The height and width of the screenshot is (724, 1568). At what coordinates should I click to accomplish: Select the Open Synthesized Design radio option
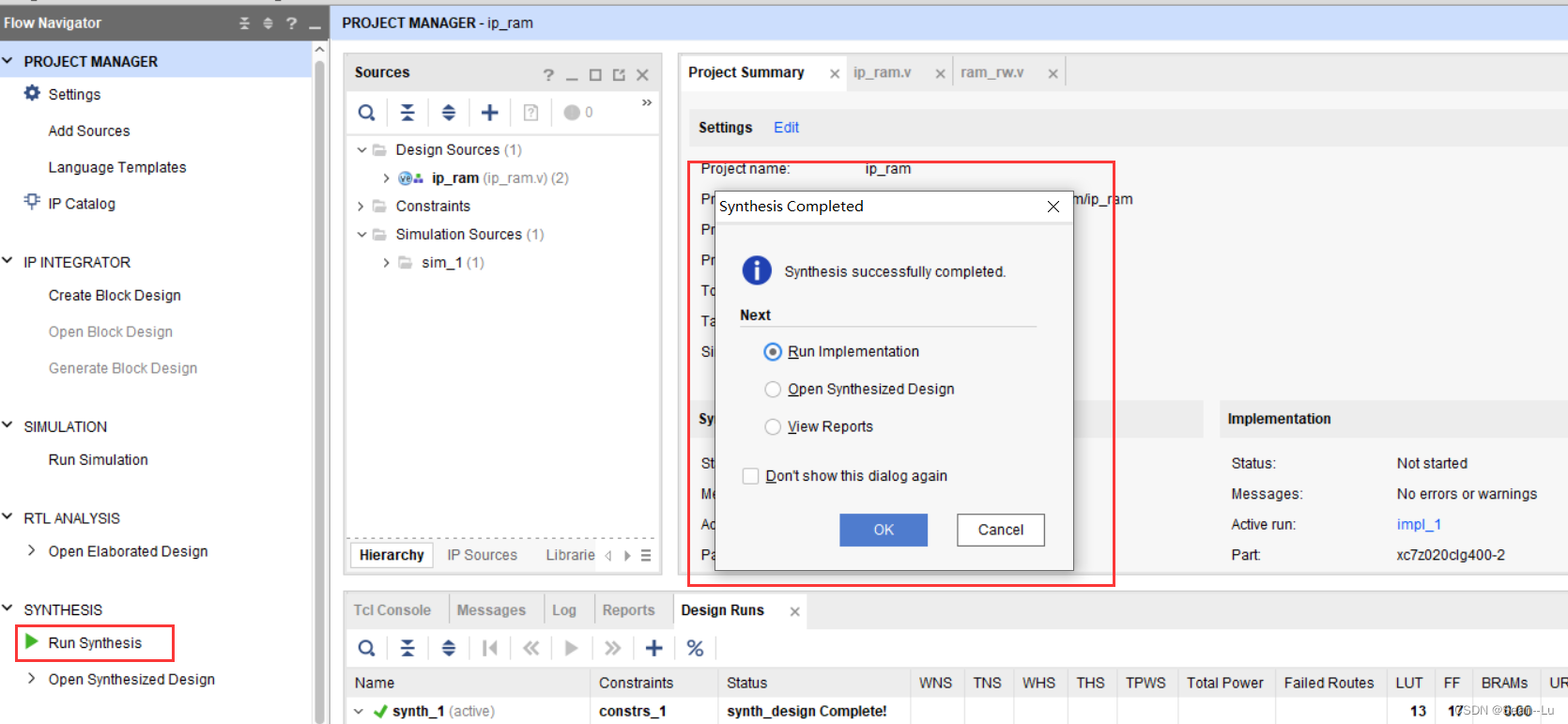(x=773, y=389)
